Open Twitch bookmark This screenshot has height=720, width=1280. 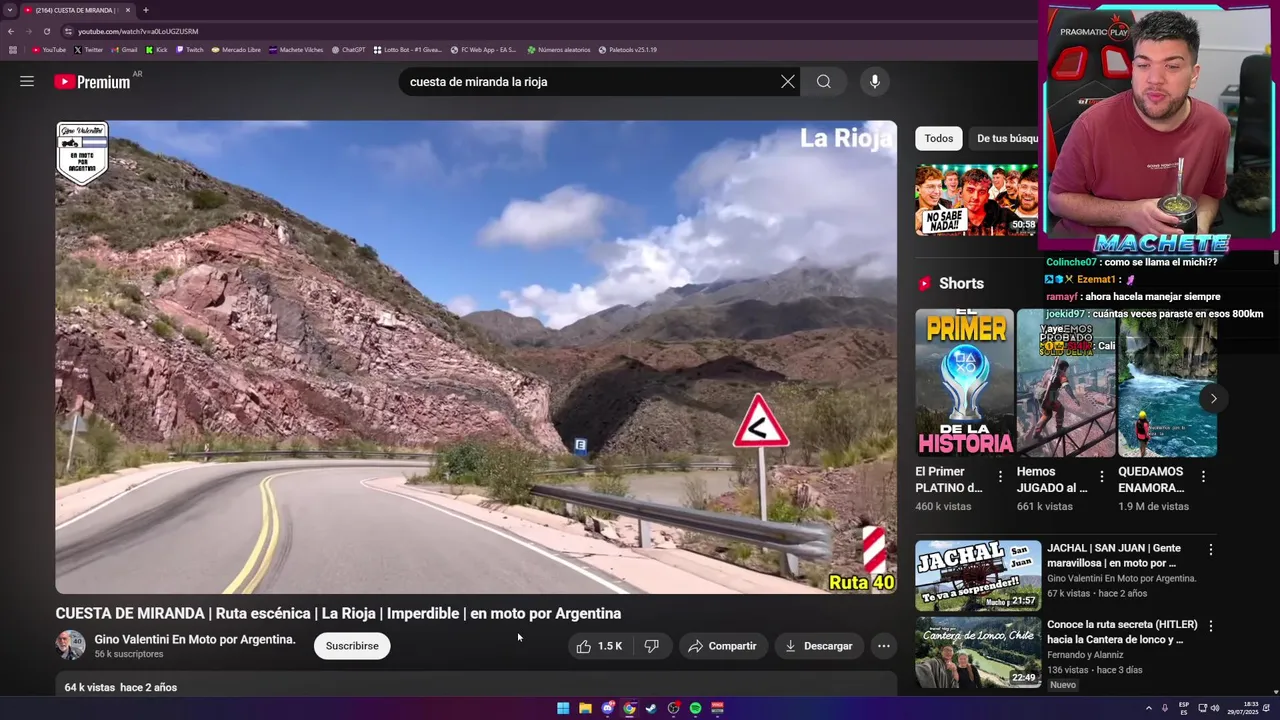190,49
